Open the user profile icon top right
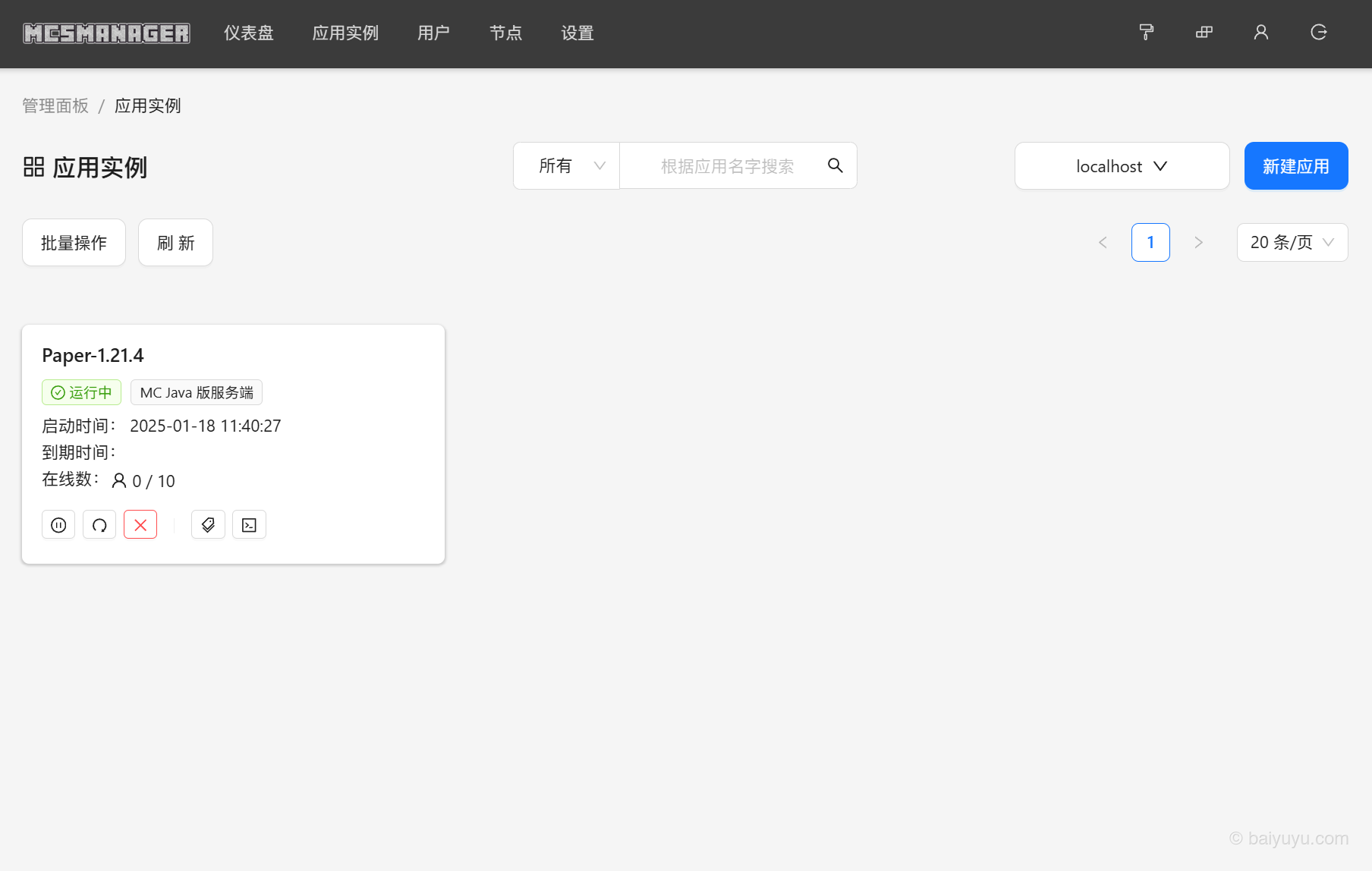The image size is (1372, 871). [x=1260, y=33]
